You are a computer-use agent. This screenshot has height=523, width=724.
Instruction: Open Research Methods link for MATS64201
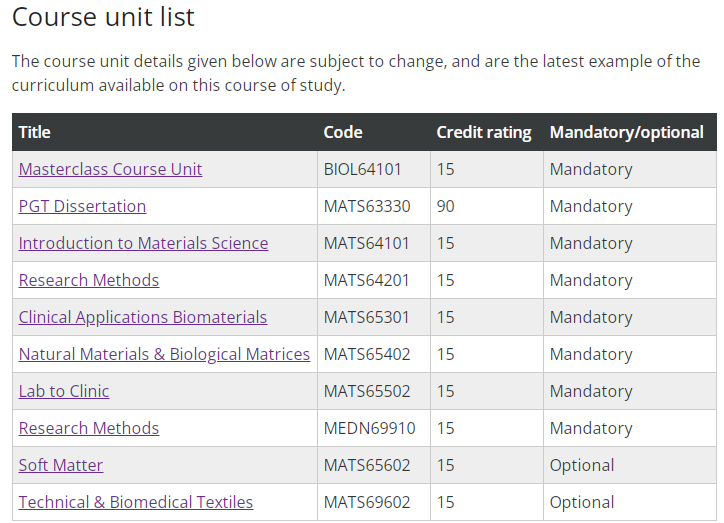coord(89,280)
